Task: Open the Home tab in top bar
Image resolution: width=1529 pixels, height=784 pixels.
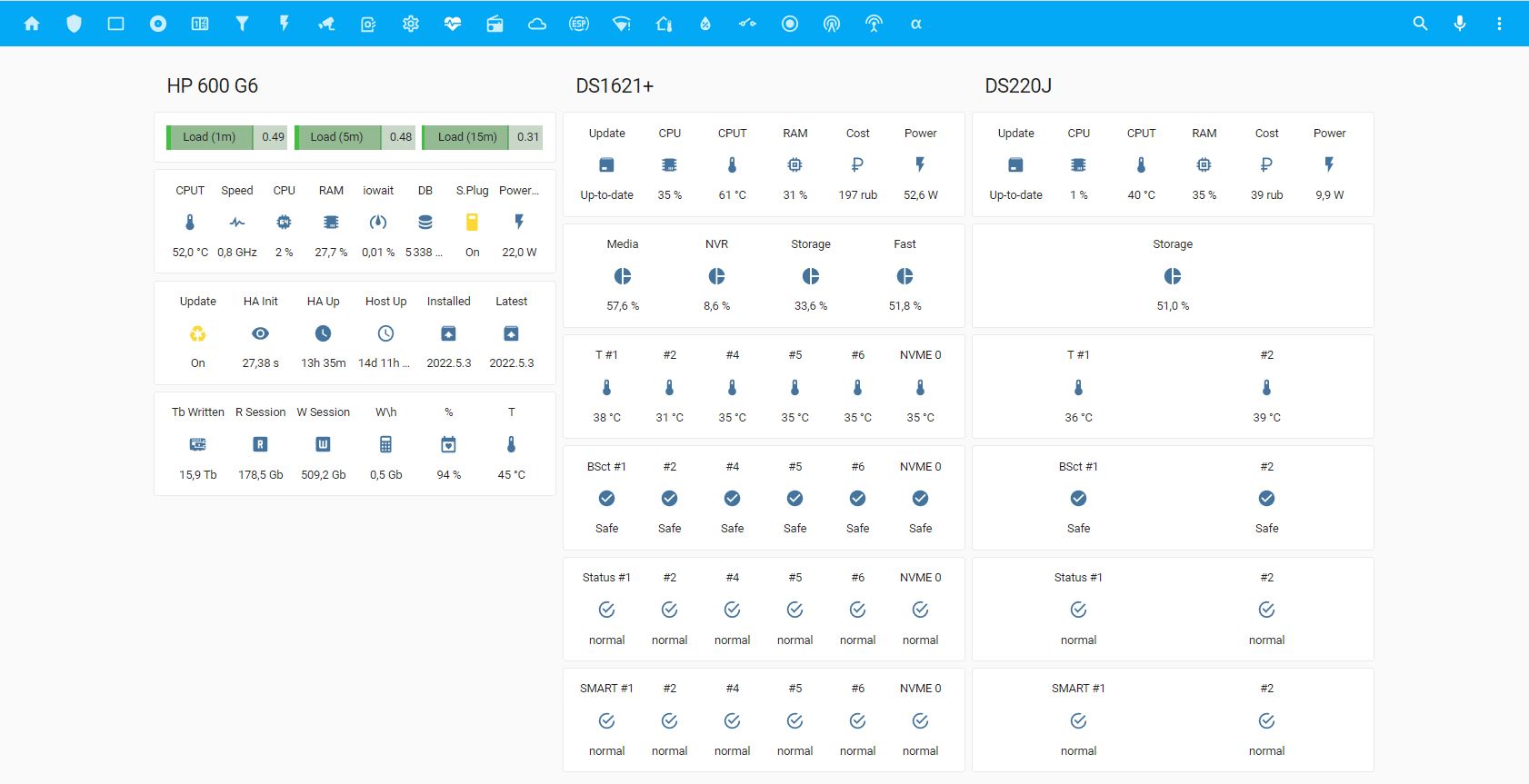Action: coord(32,24)
